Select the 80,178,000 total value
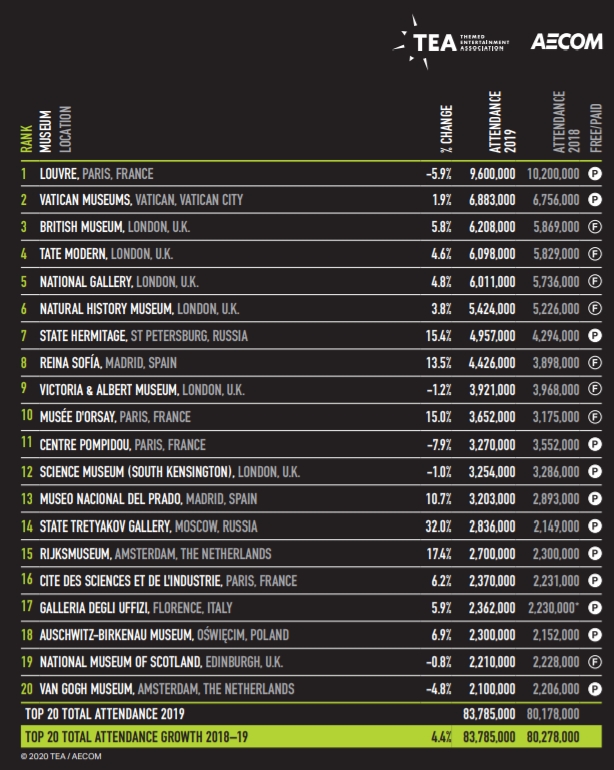Viewport: 614px width, 770px height. coord(553,714)
